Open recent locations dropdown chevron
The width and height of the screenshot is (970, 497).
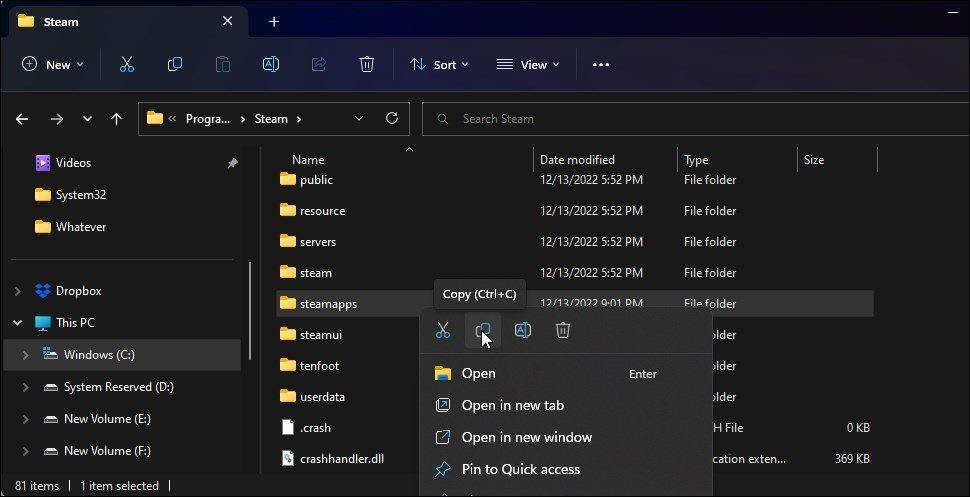click(x=88, y=119)
